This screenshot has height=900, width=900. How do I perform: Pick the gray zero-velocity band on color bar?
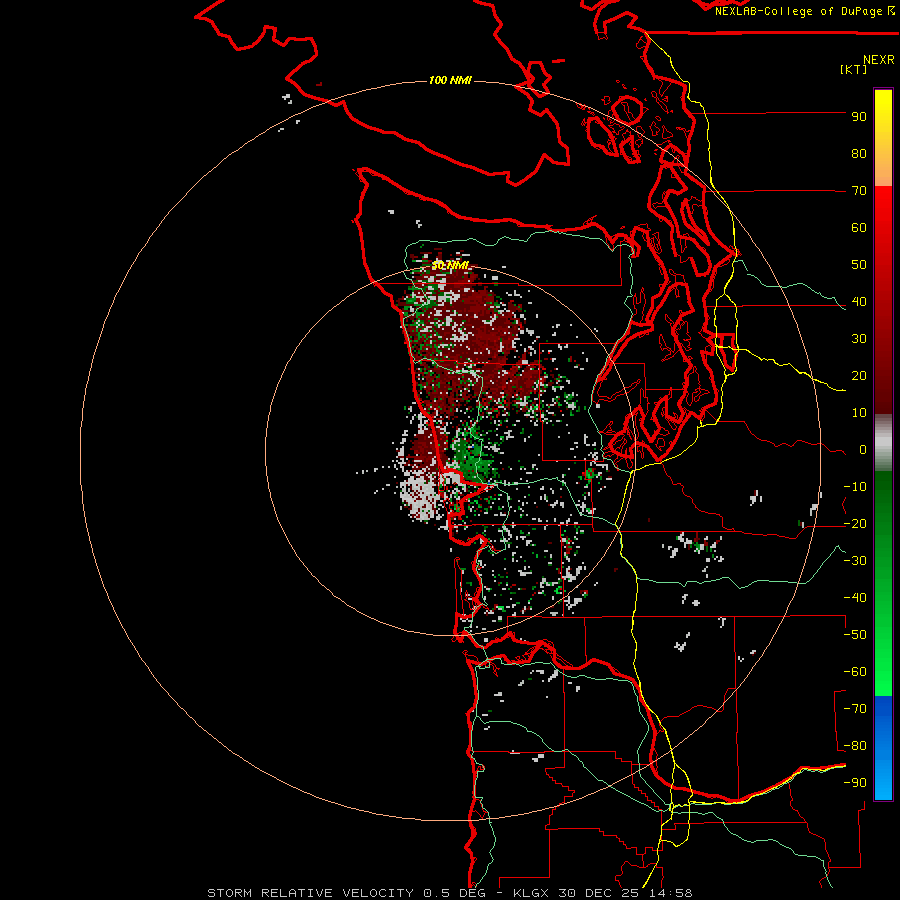click(x=883, y=443)
